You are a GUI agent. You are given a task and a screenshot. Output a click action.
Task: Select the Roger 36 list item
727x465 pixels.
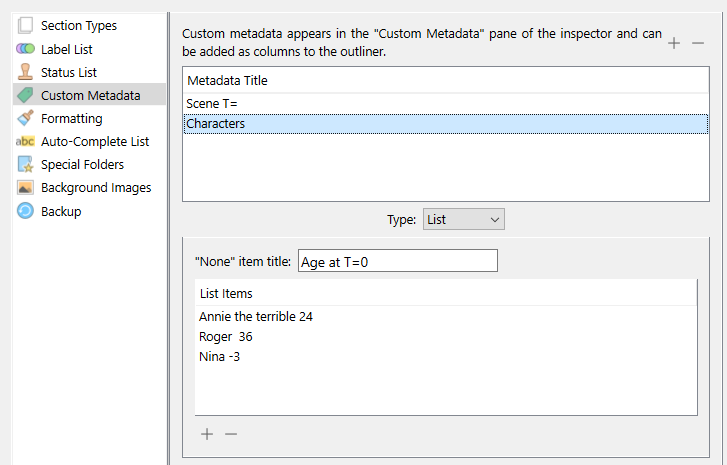[x=225, y=337]
